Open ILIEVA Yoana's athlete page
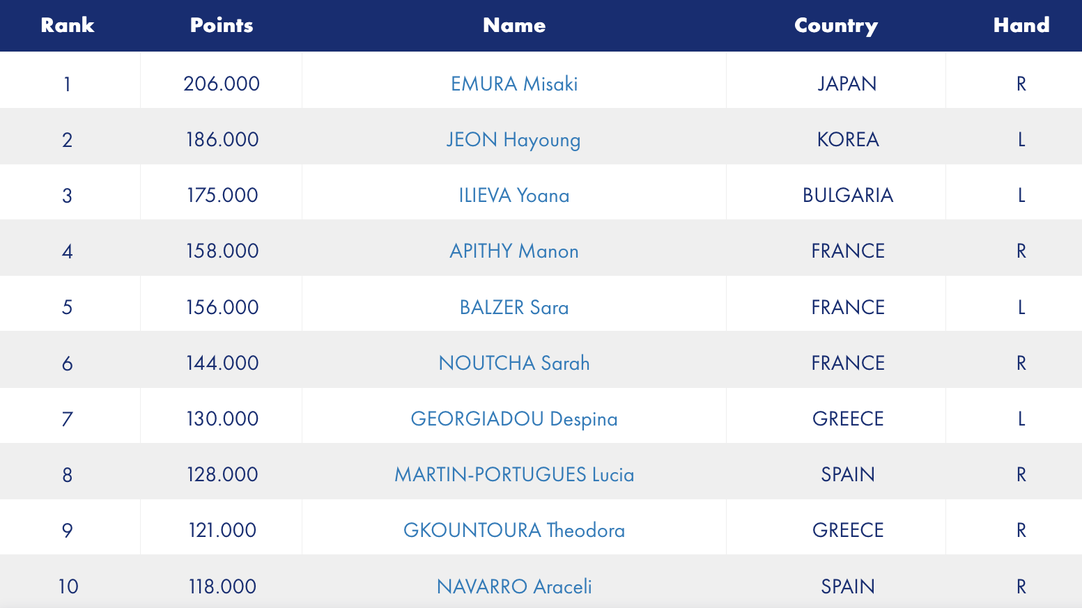This screenshot has height=608, width=1082. 514,196
